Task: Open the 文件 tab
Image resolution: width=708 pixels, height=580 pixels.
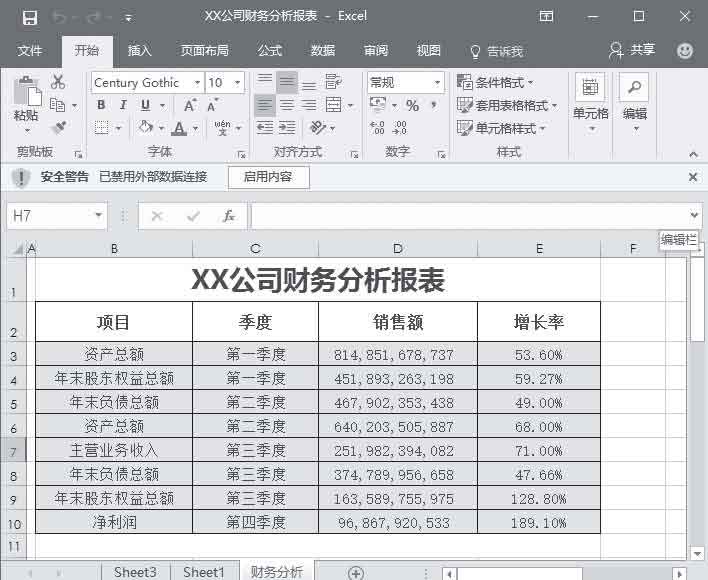Action: 30,51
